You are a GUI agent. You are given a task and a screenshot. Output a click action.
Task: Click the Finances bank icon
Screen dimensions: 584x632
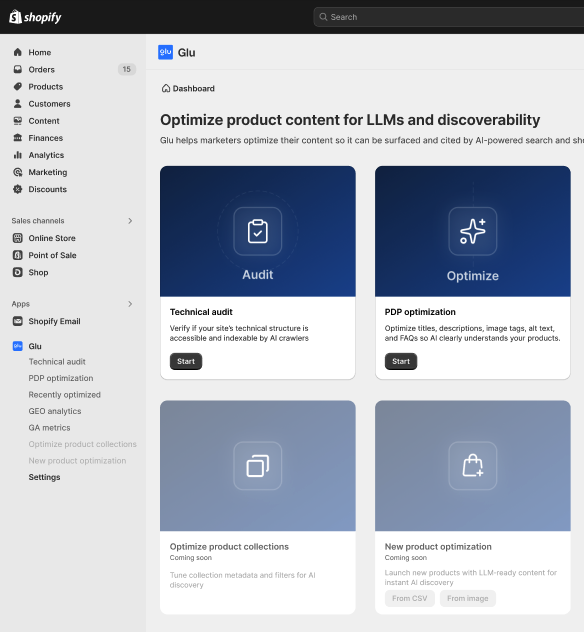(x=17, y=138)
